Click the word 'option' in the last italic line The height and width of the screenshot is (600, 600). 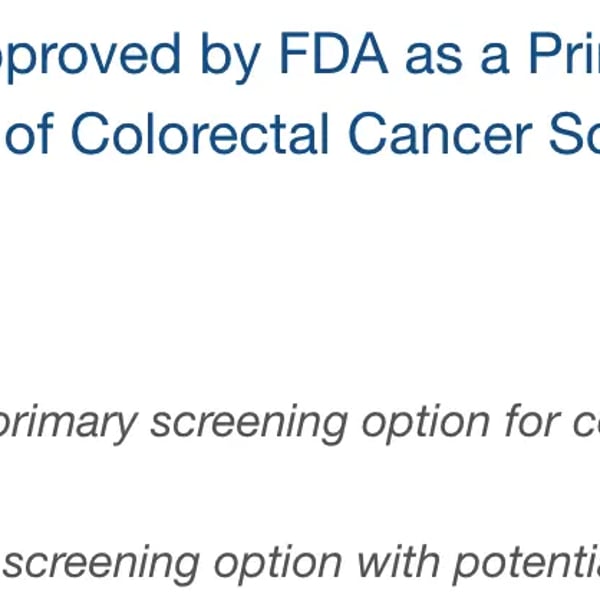coord(278,564)
